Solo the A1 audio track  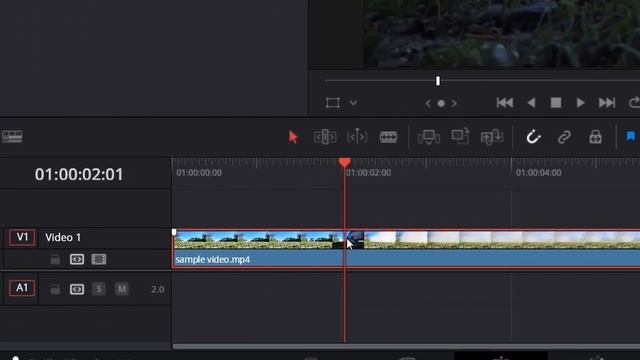99,289
